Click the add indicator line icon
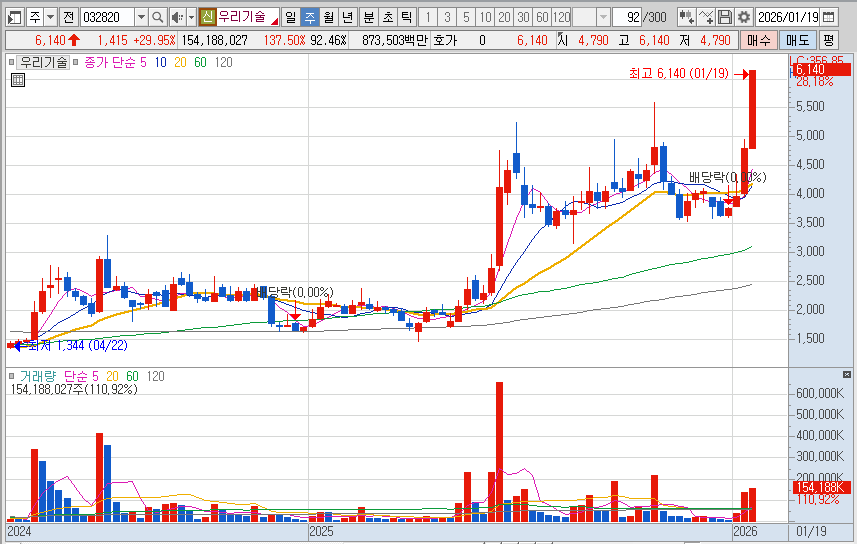The height and width of the screenshot is (544, 857). tap(706, 17)
